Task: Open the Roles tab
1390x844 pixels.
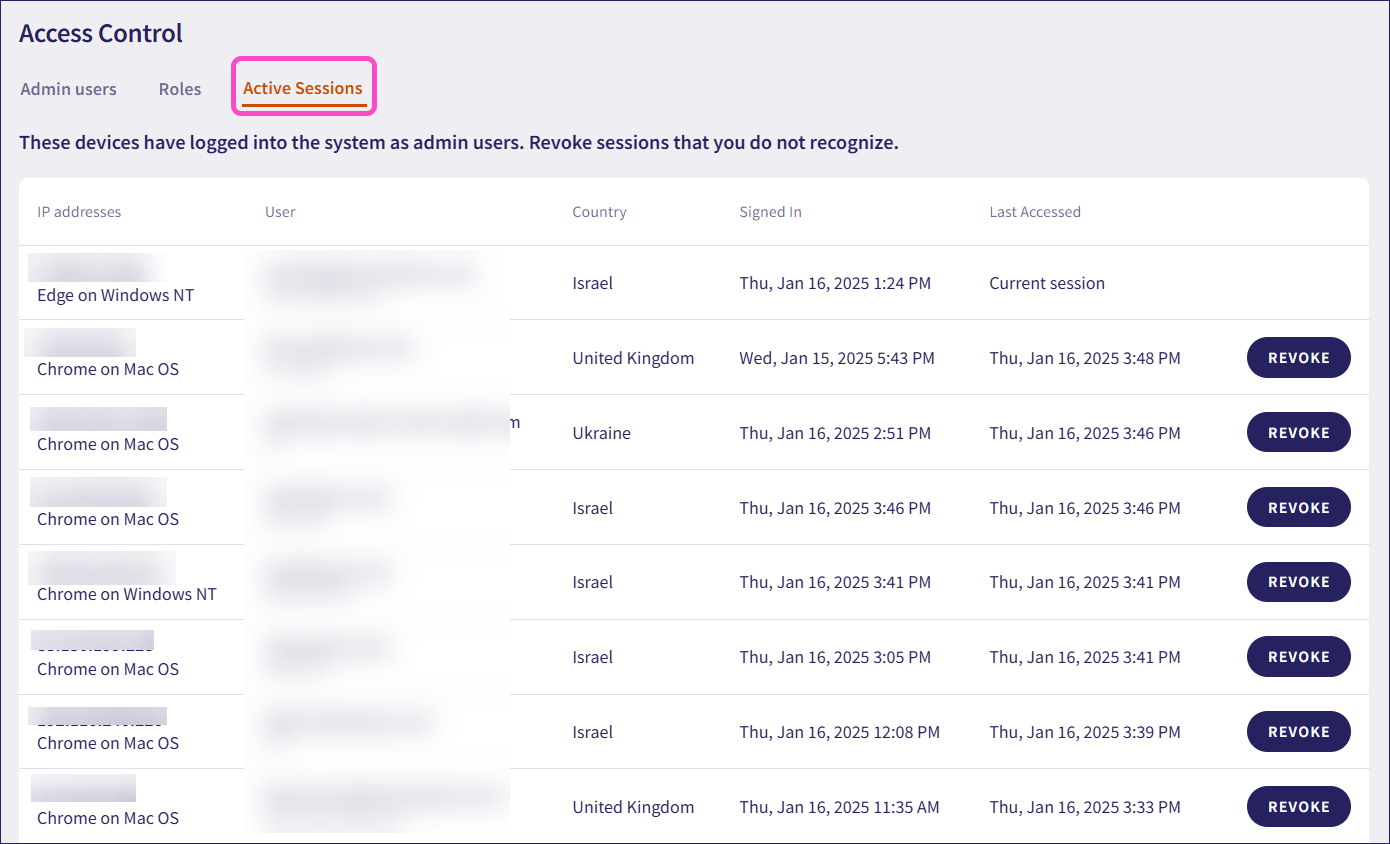Action: pyautogui.click(x=180, y=89)
